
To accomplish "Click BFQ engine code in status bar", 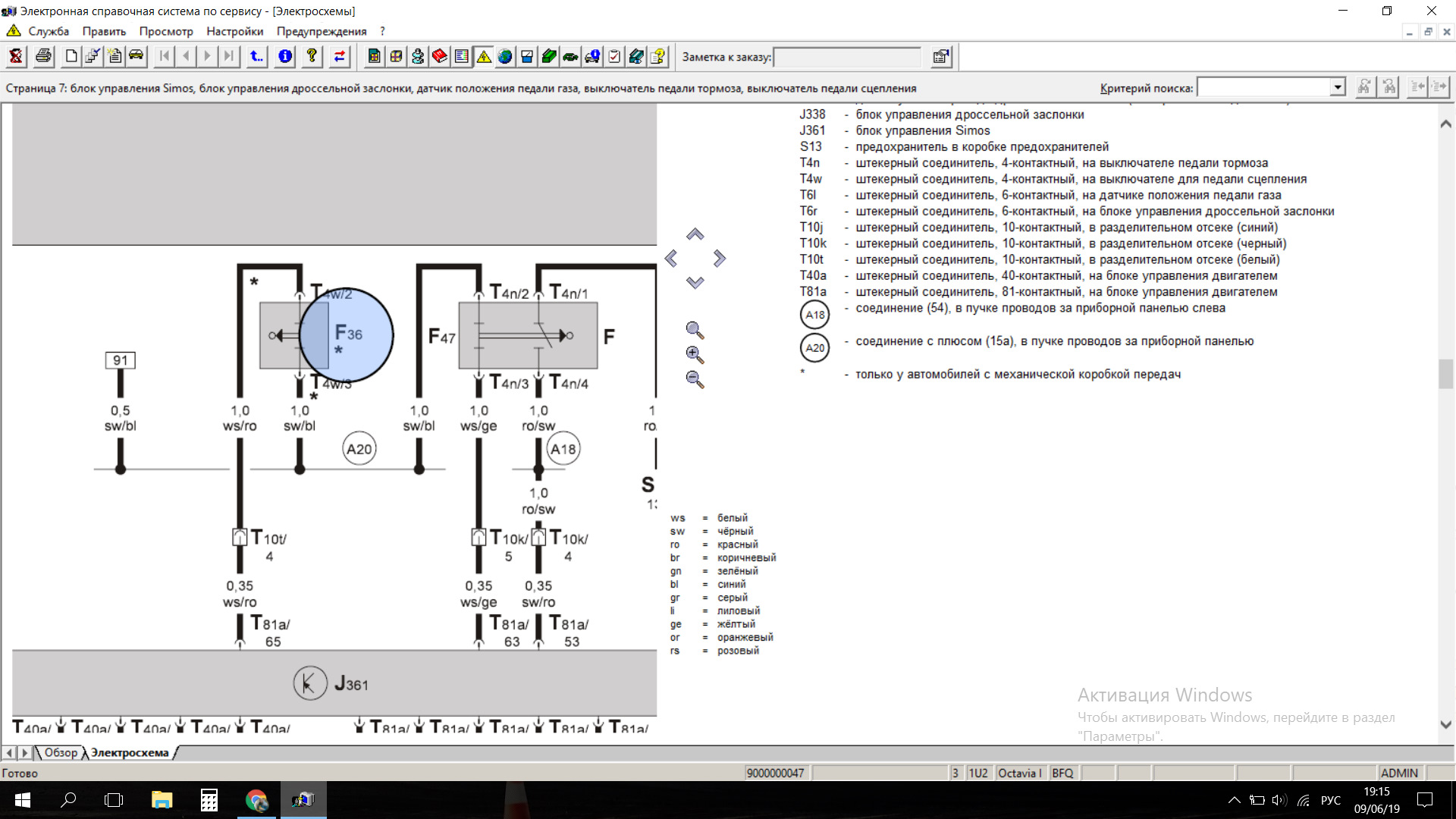I will click(x=1062, y=773).
